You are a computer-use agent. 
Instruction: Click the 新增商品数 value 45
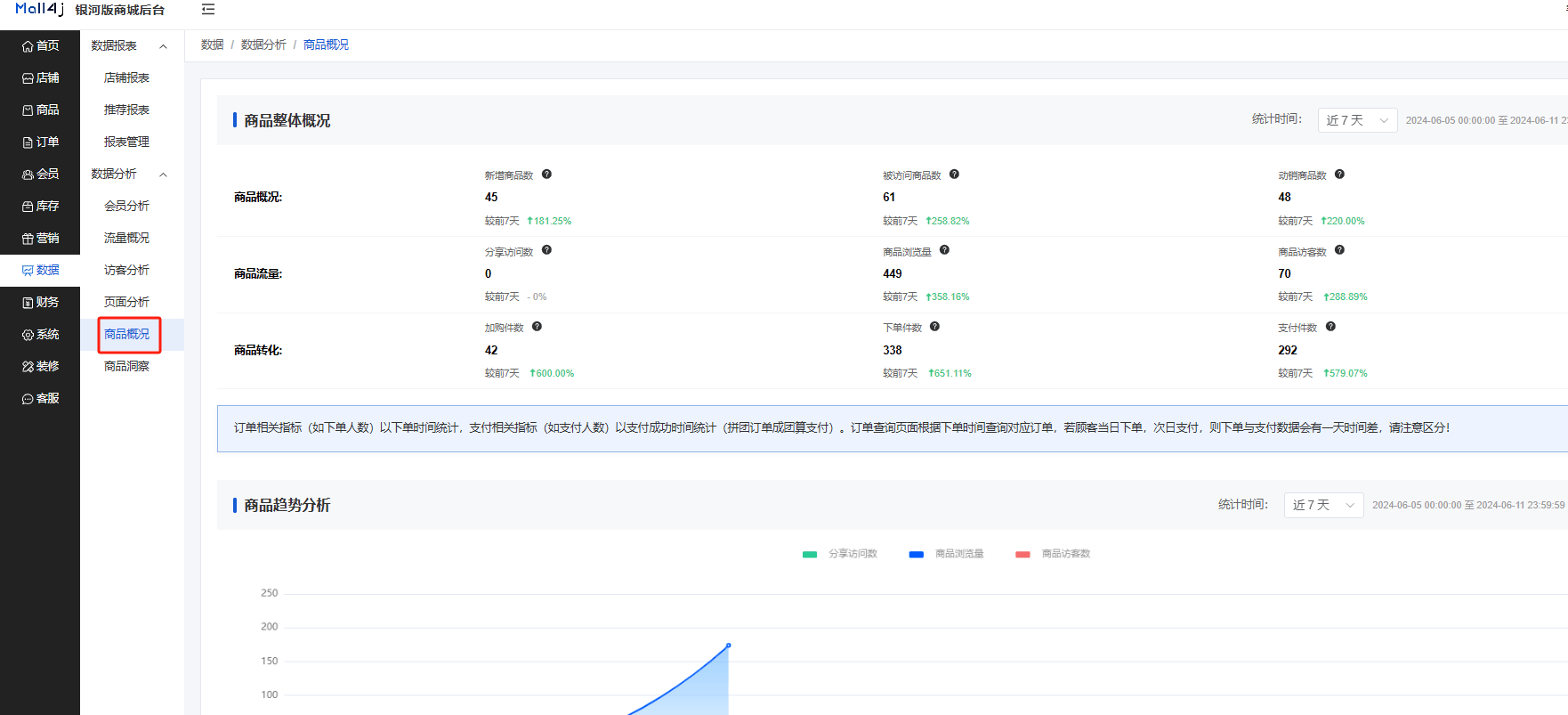pos(491,198)
